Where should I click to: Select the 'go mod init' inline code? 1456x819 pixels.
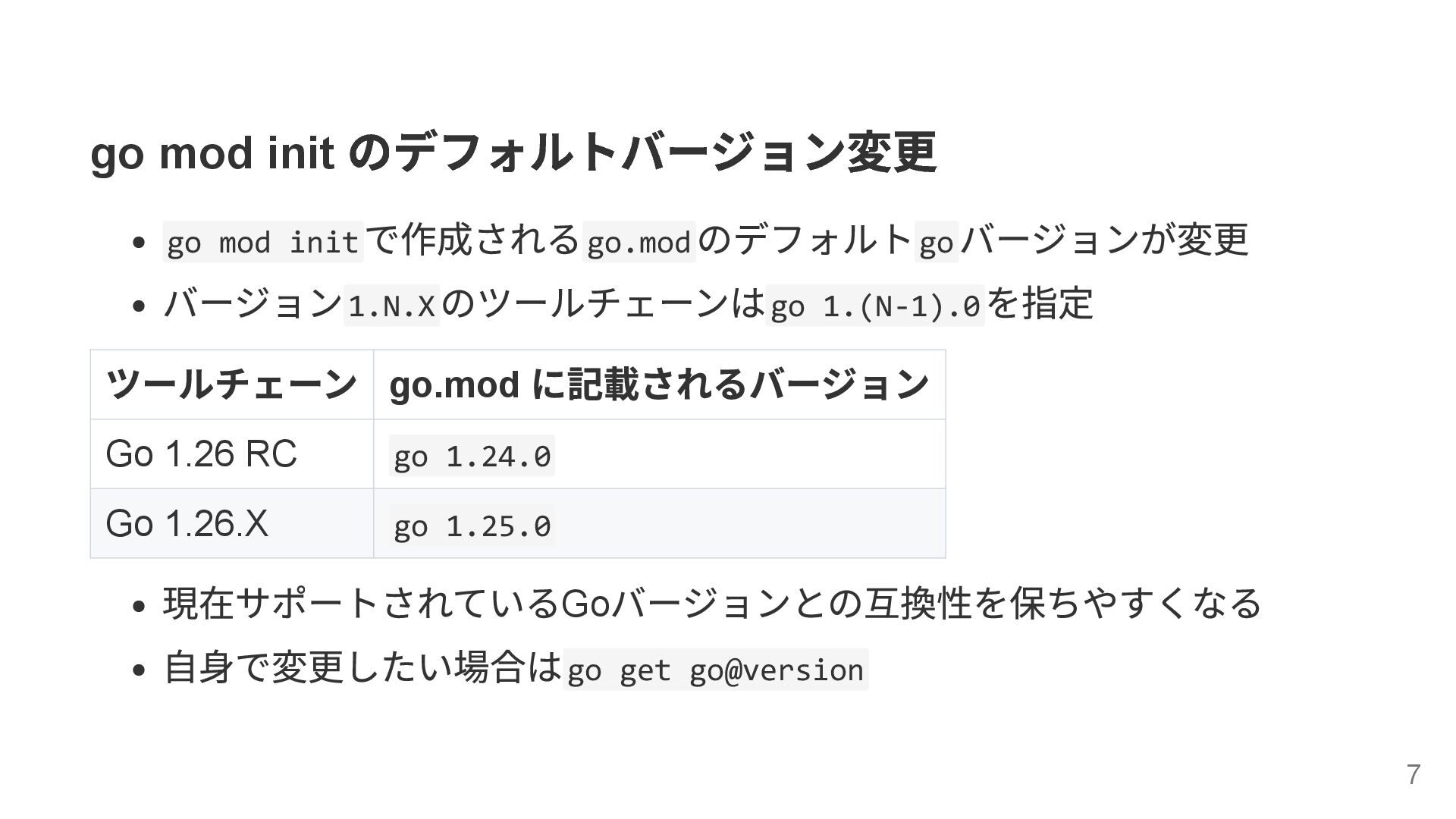pos(263,242)
